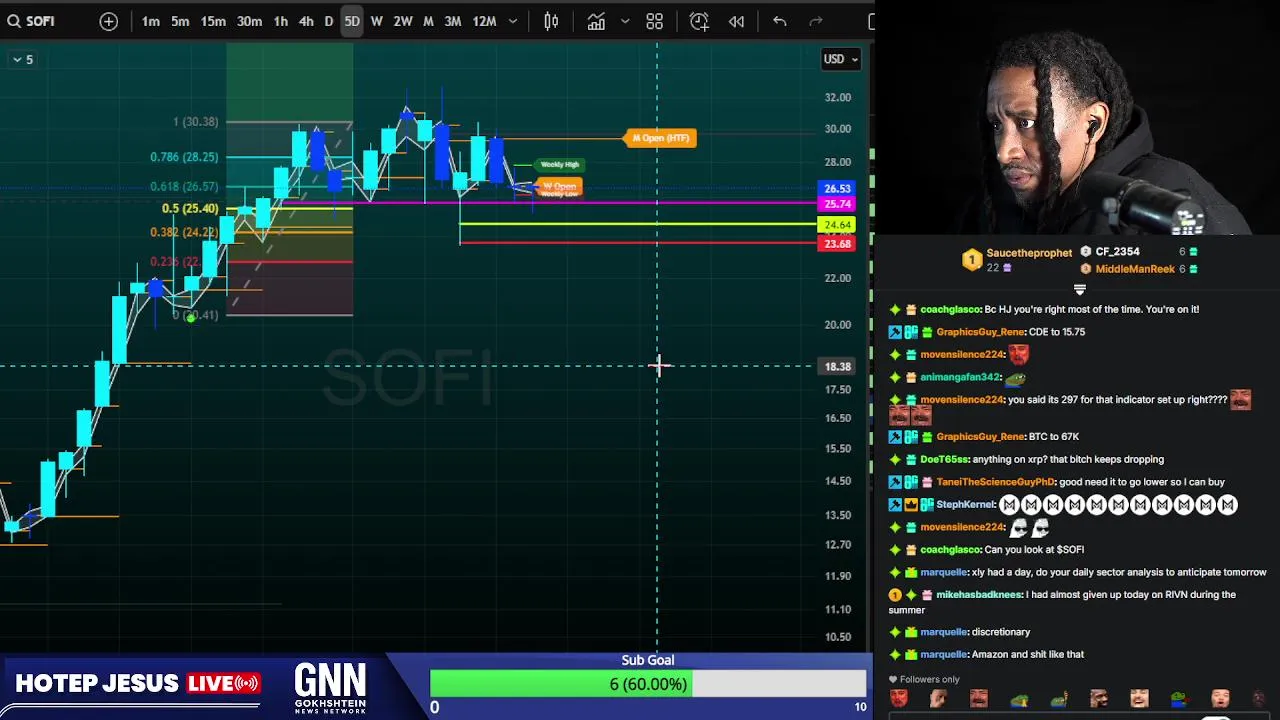The image size is (1280, 720).
Task: Click coachglasco's badge on $SOFI message
Action: pos(911,550)
